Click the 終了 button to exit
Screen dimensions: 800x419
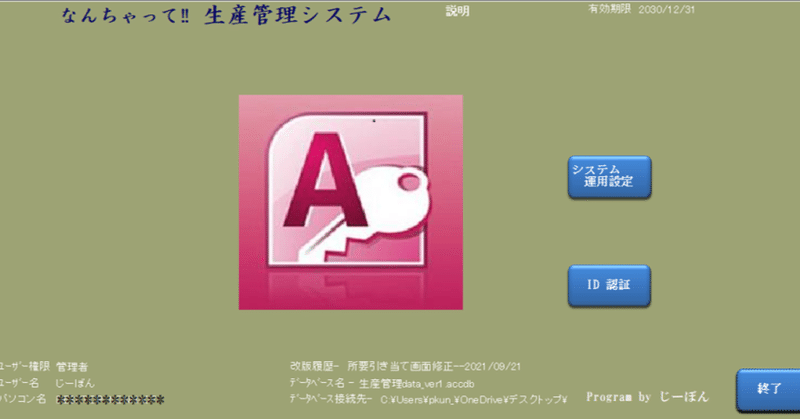[x=768, y=389]
